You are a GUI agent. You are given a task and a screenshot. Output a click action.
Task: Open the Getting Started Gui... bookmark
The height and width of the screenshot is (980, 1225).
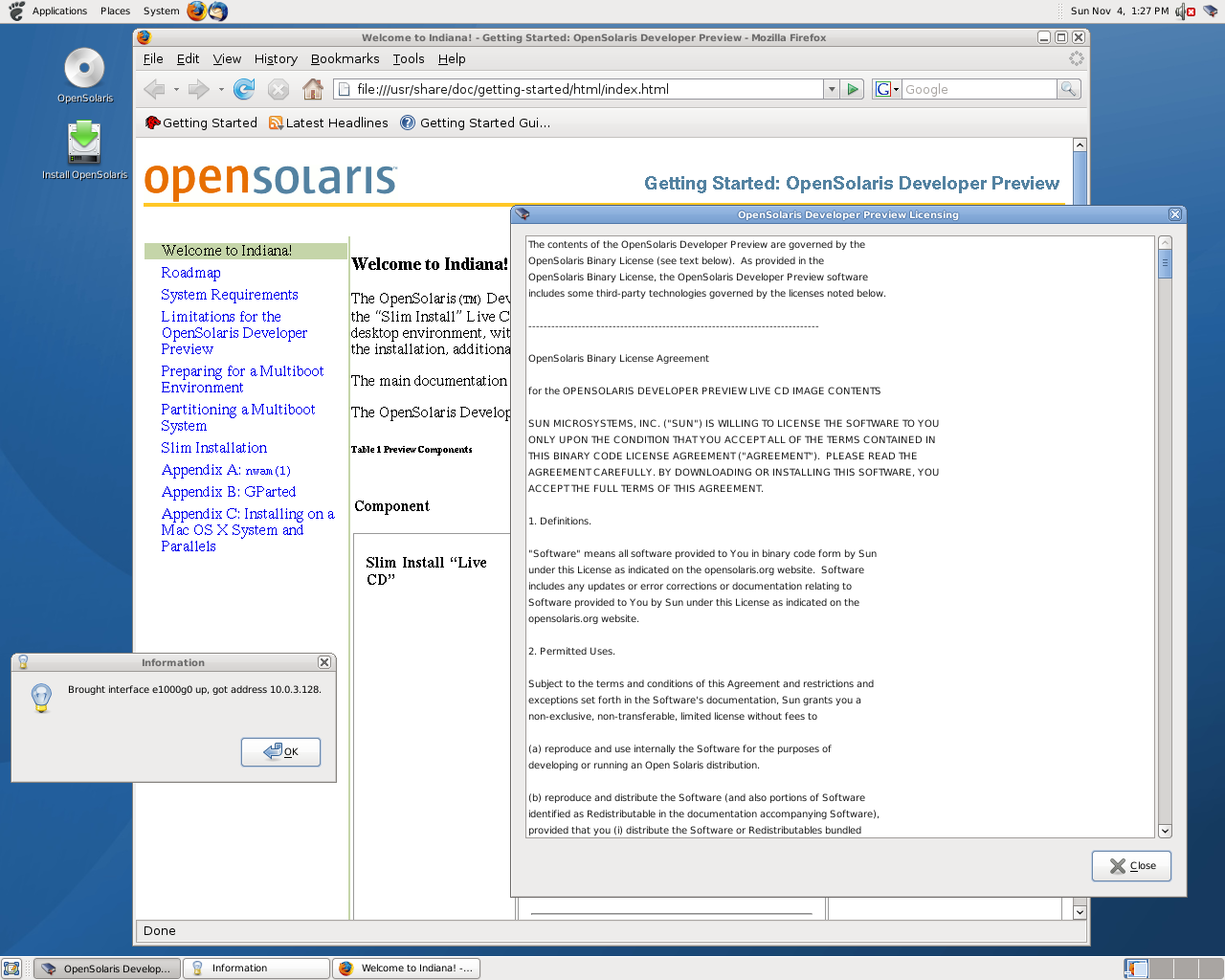[x=475, y=122]
